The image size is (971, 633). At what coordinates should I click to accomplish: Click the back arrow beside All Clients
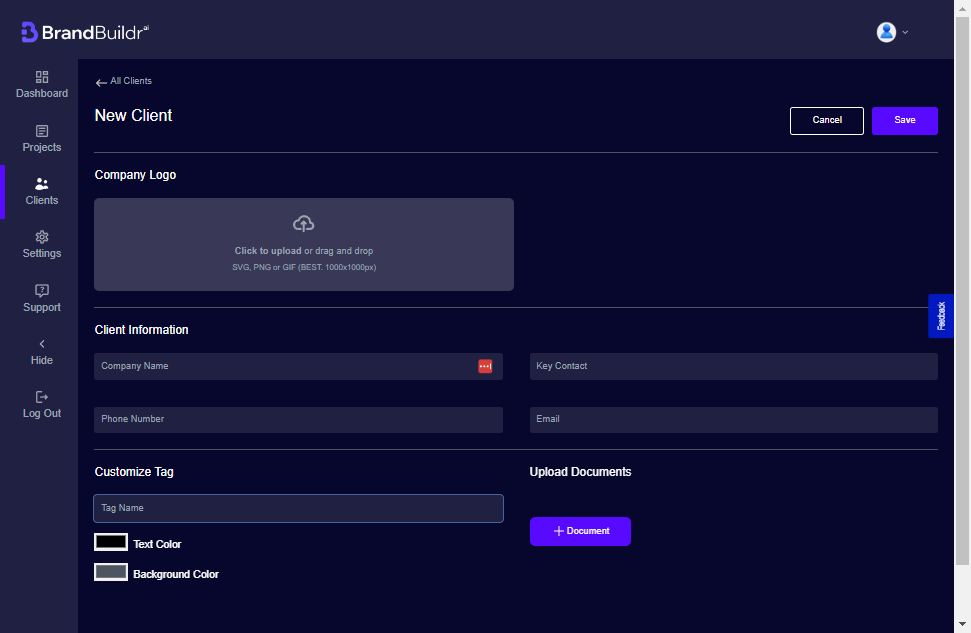tap(101, 82)
